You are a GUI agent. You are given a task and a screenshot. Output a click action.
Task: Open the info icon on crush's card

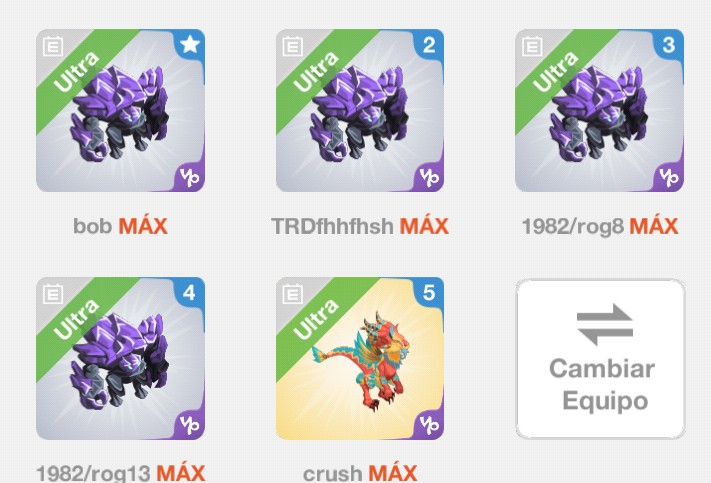(292, 294)
